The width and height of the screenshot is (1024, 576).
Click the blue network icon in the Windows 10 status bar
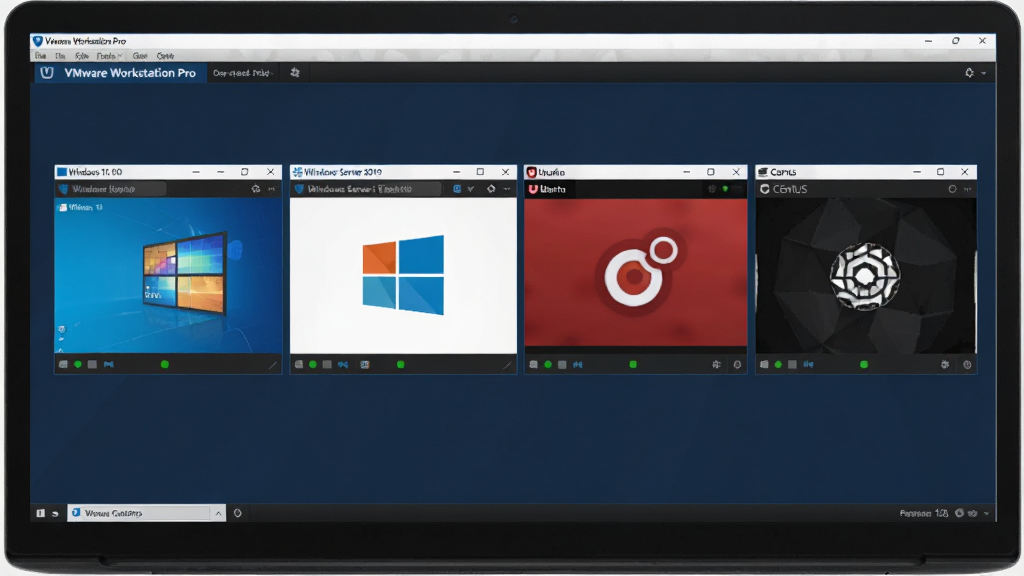click(x=108, y=364)
